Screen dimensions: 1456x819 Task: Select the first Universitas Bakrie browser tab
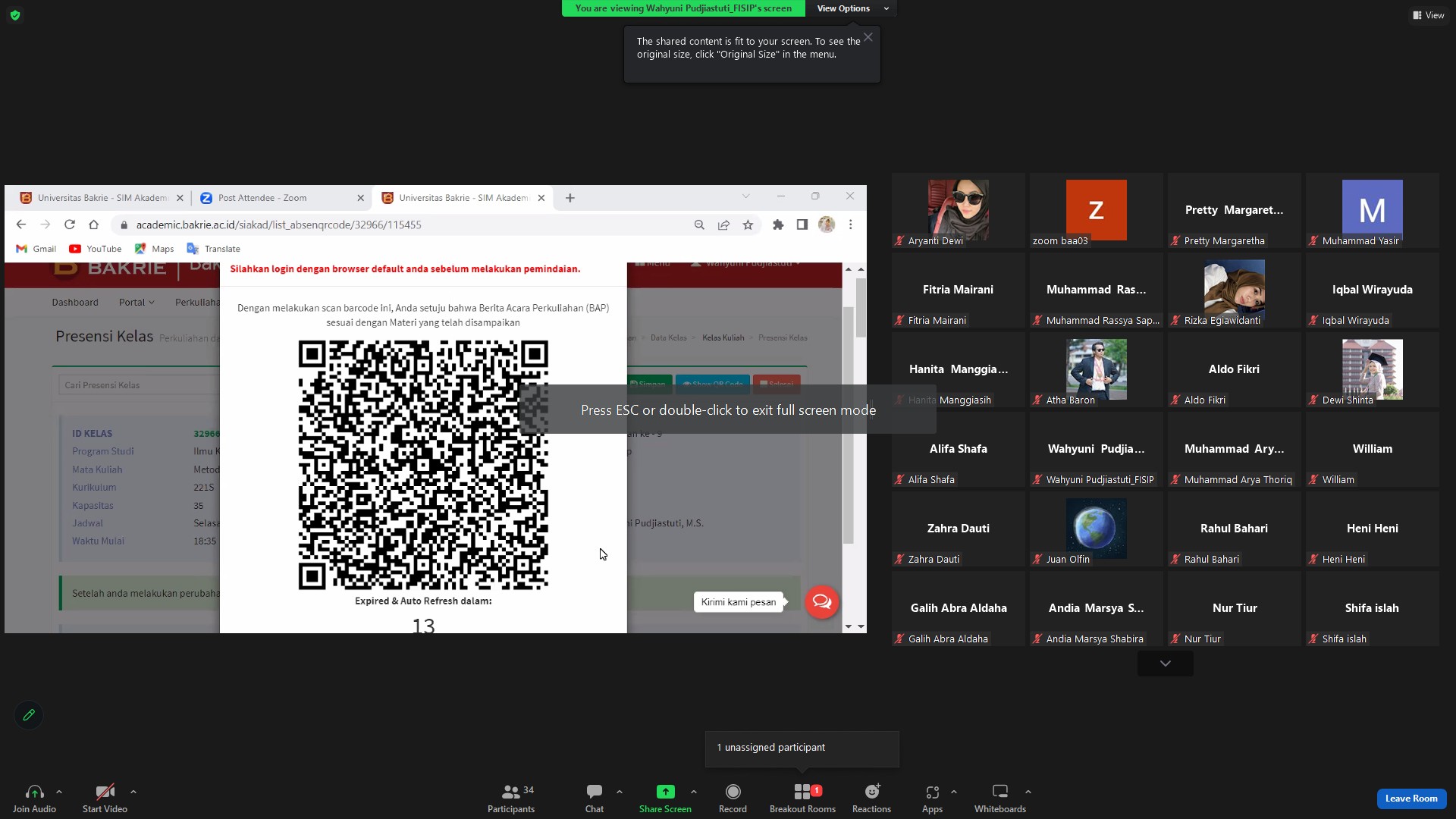coord(102,198)
